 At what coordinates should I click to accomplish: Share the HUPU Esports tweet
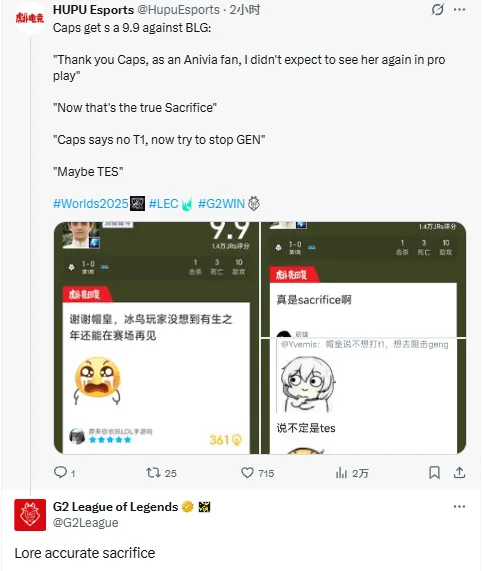tap(459, 473)
